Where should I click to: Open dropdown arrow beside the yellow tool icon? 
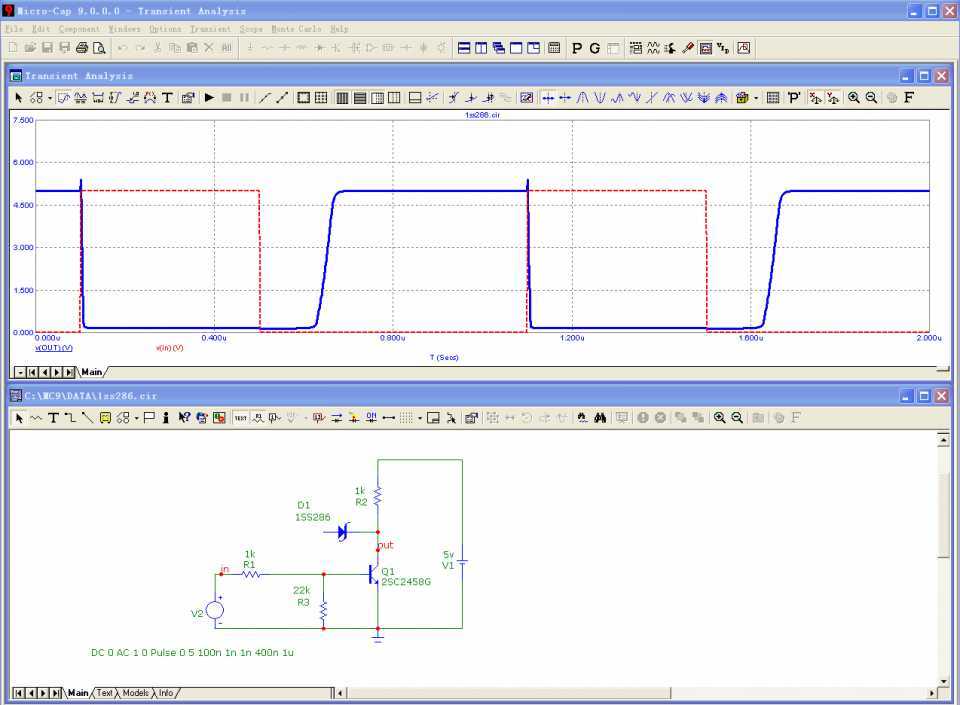pyautogui.click(x=756, y=98)
